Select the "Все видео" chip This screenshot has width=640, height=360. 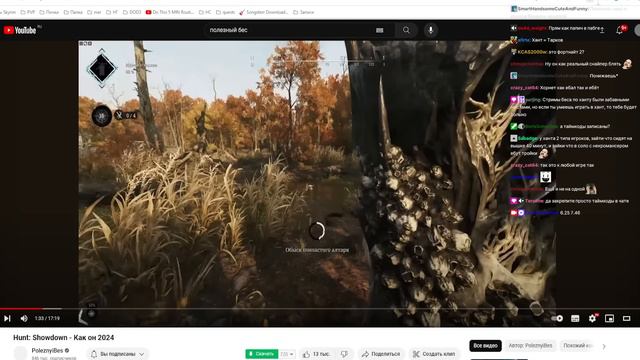(x=485, y=346)
